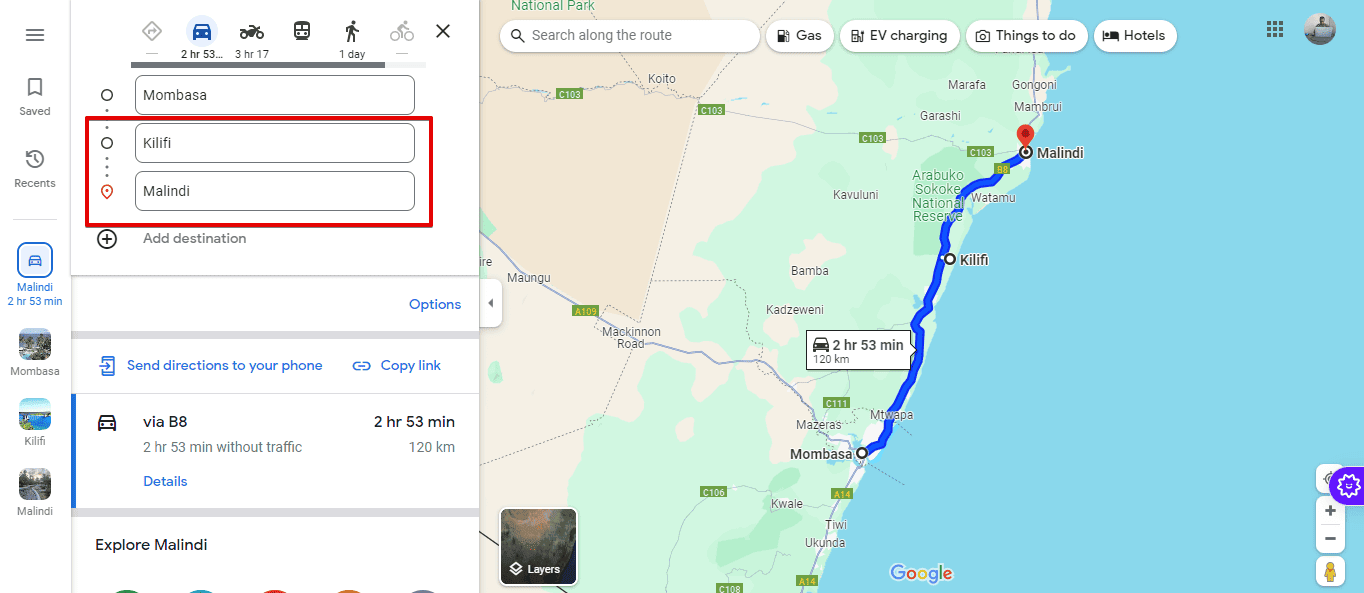Click the search along the route field

coord(628,35)
